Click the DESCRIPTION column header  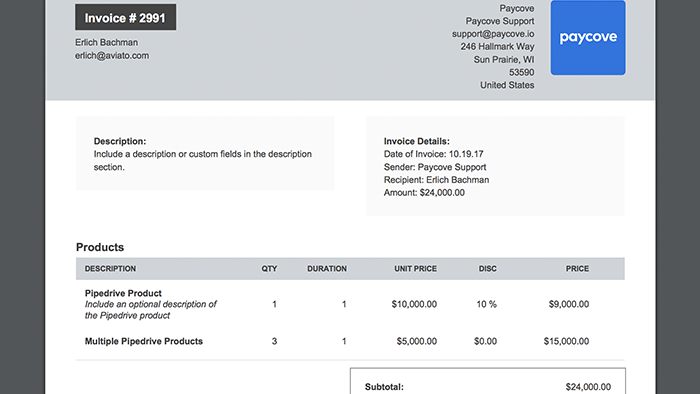click(110, 269)
